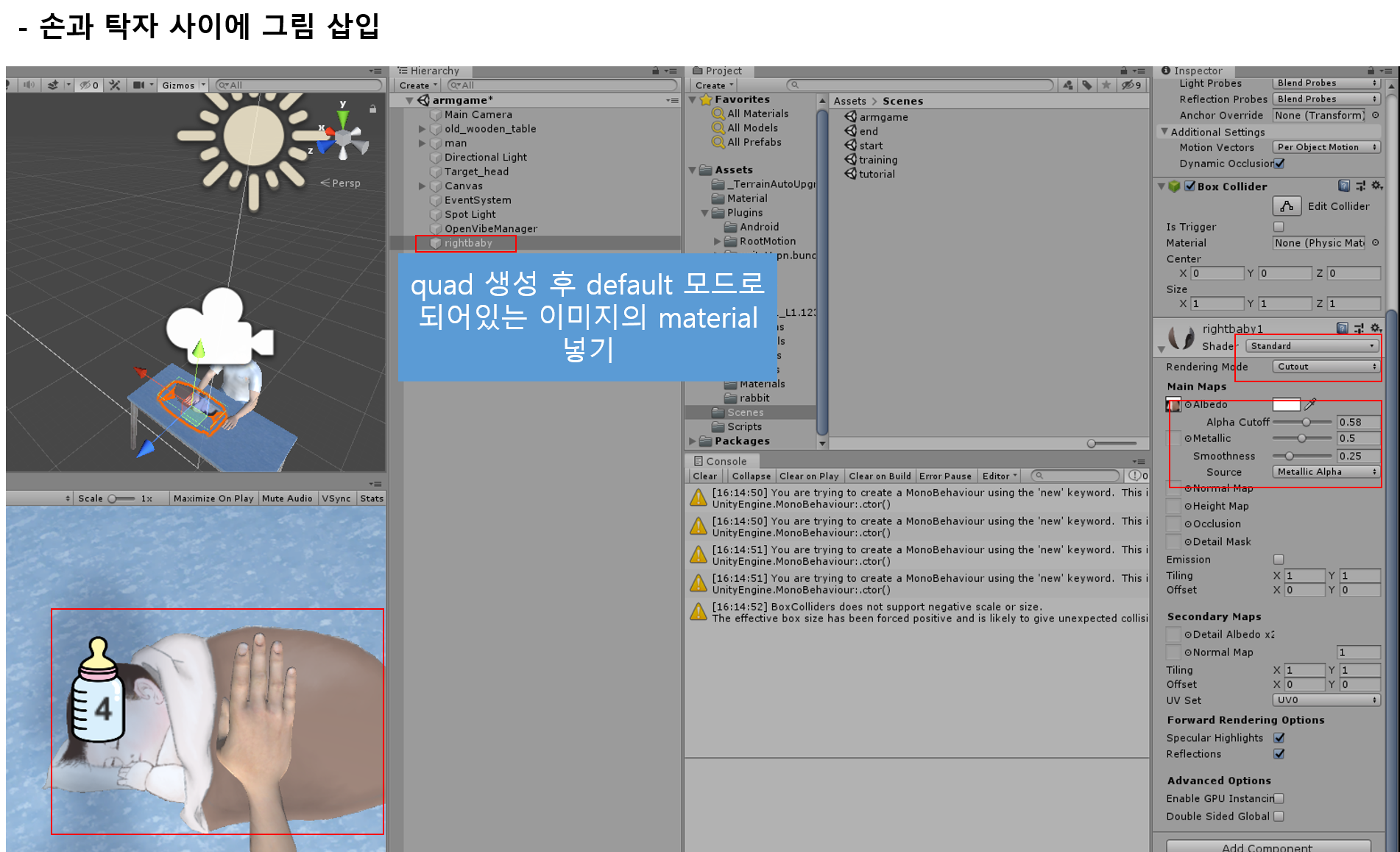
Task: Toggle Hierarchy panel lock icon
Action: [x=655, y=71]
